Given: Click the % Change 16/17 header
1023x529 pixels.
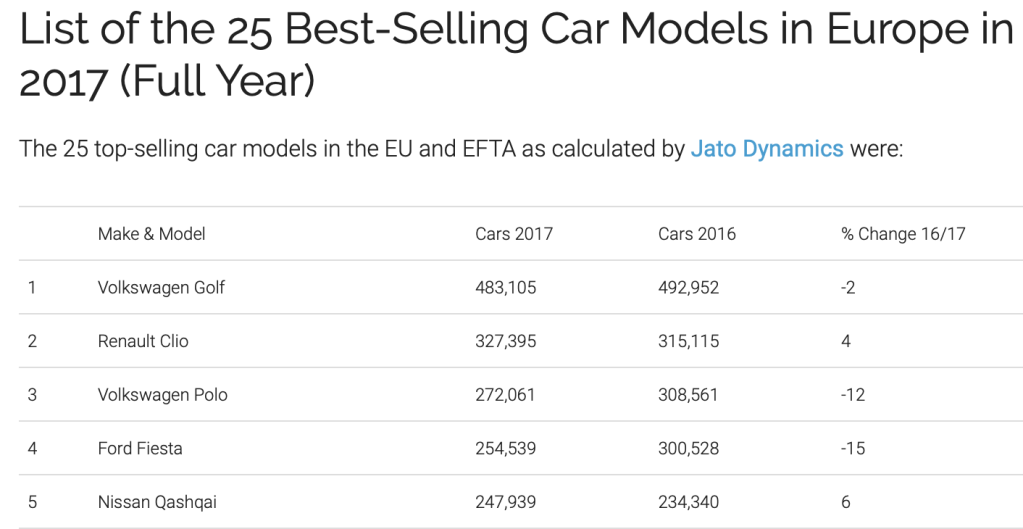Looking at the screenshot, I should click(903, 234).
